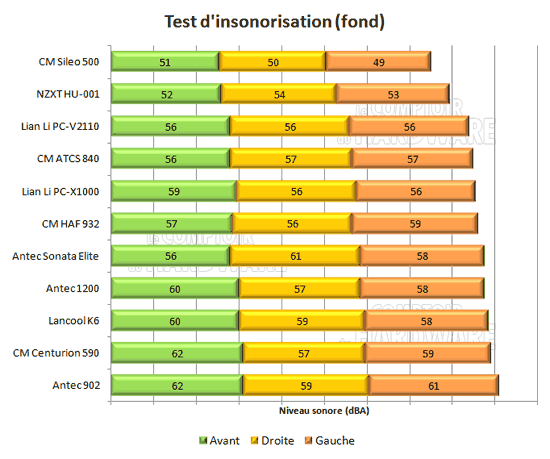
Task: Click the CM Centurion 590 green bar 62
Action: click(177, 353)
